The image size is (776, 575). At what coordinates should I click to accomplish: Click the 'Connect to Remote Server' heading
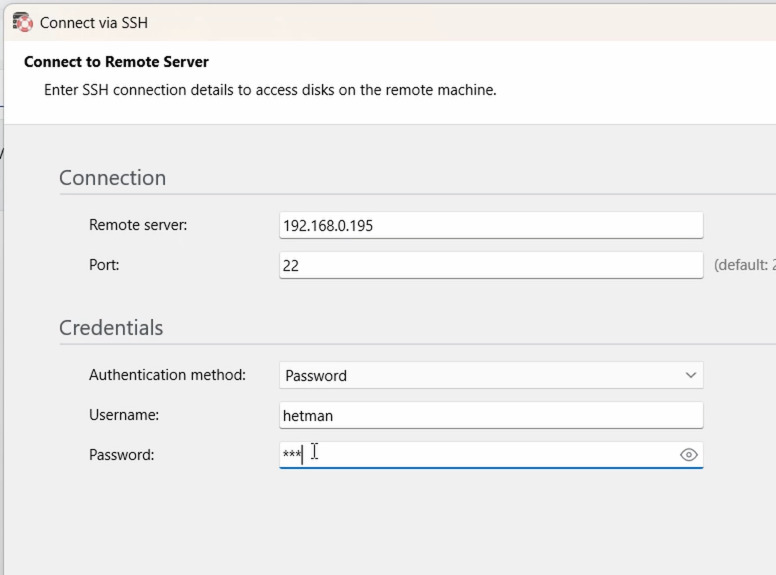(x=116, y=62)
